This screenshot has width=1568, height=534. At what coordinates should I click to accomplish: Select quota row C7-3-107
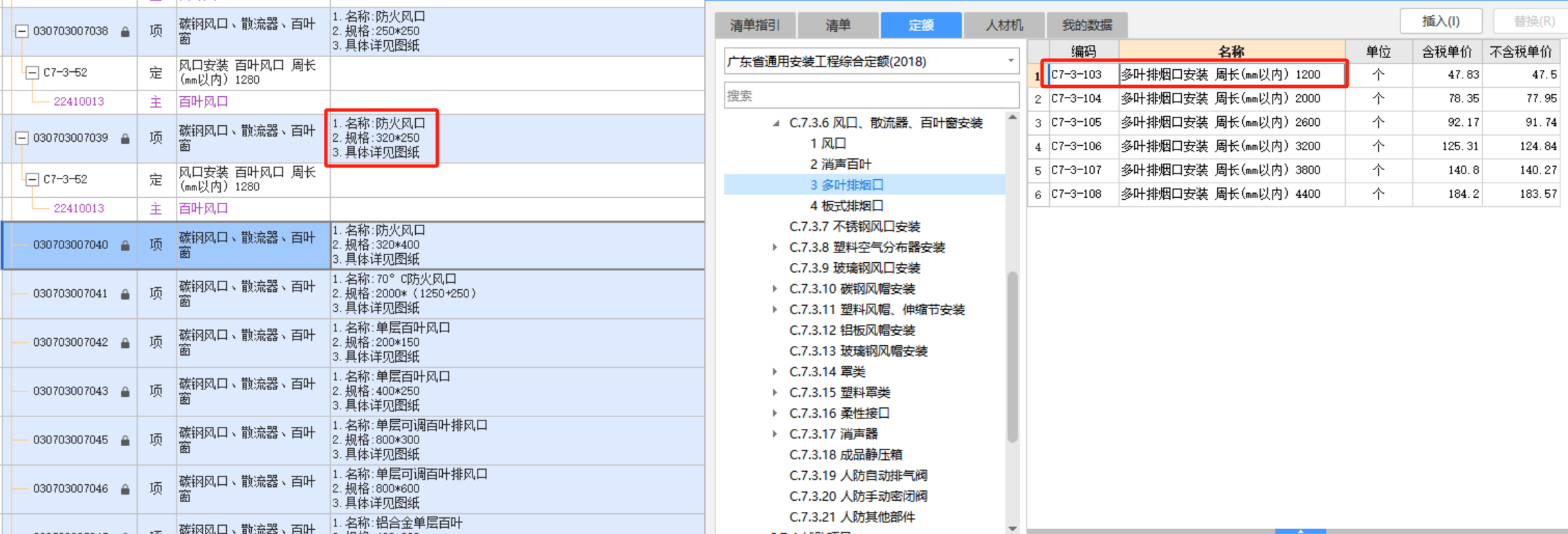(1294, 170)
